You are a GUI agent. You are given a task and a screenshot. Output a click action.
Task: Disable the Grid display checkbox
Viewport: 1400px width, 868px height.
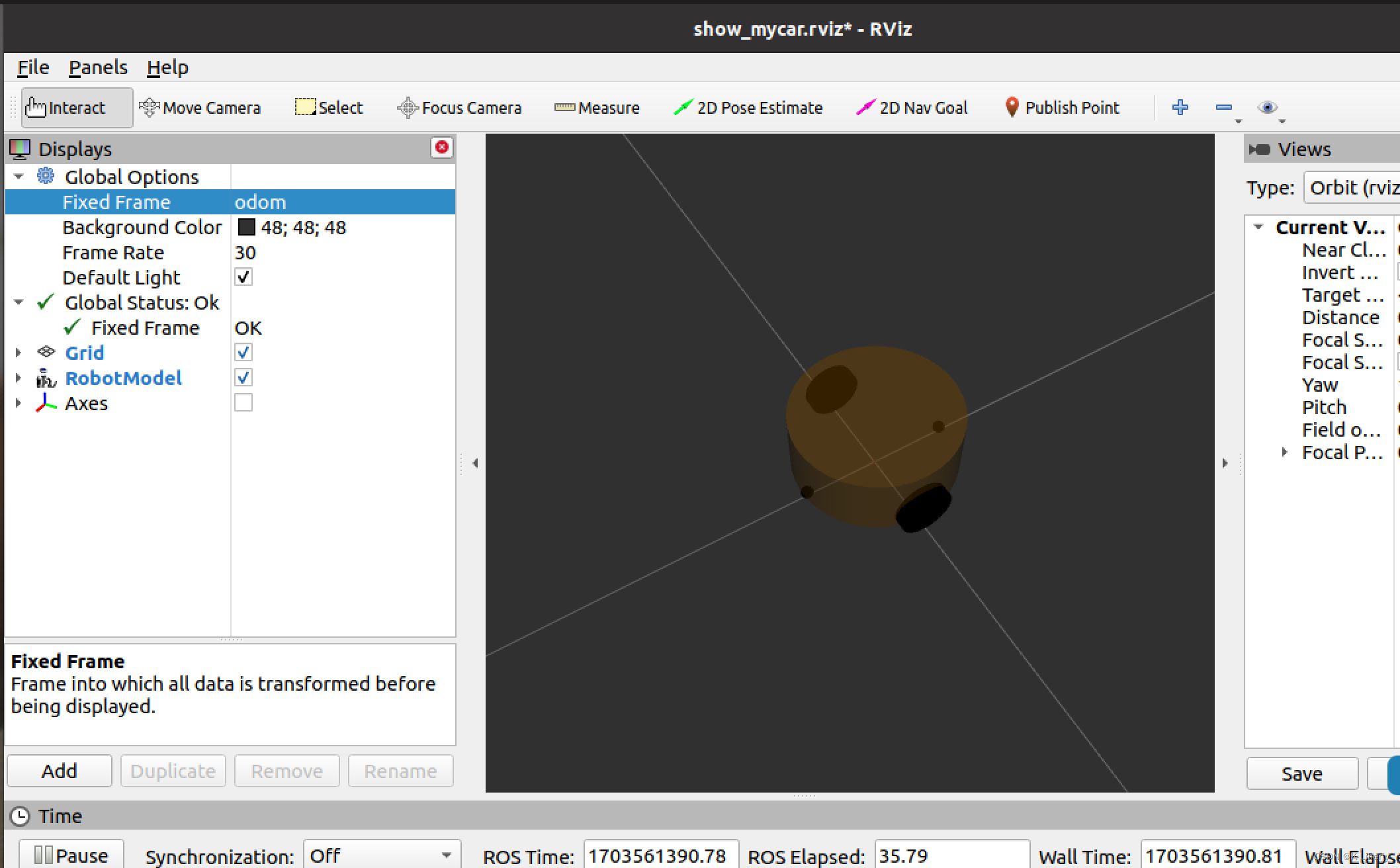click(x=243, y=353)
